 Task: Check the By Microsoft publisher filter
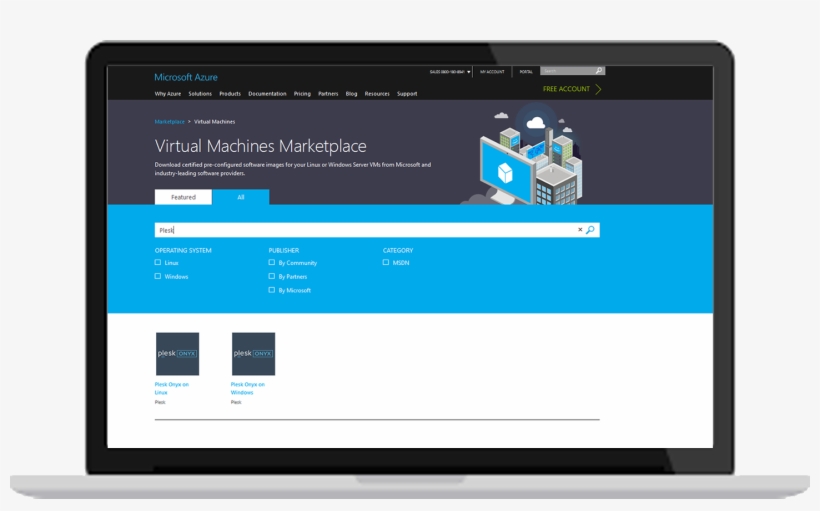272,290
